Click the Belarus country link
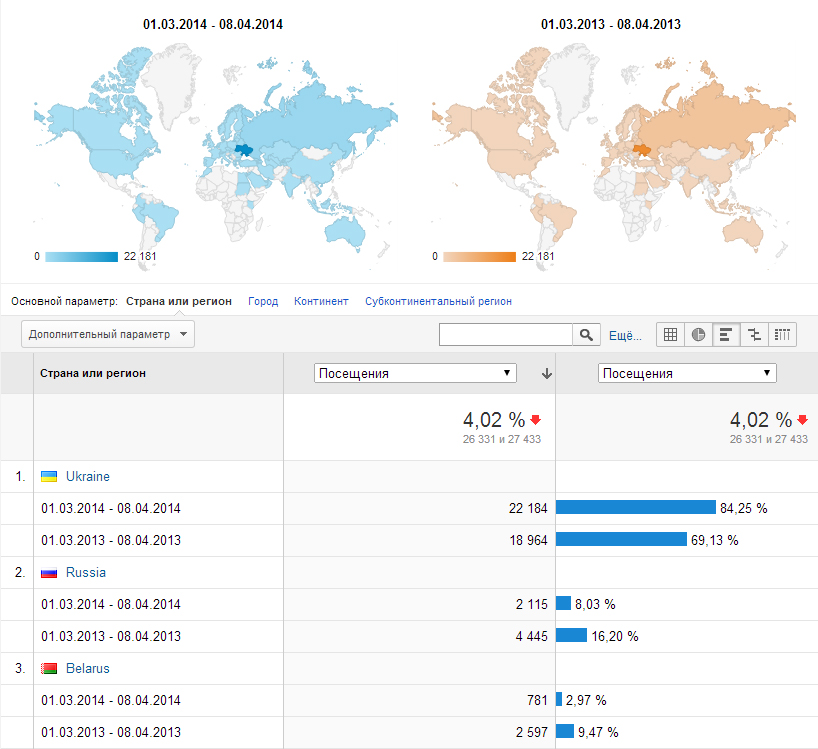The image size is (818, 749). tap(88, 668)
